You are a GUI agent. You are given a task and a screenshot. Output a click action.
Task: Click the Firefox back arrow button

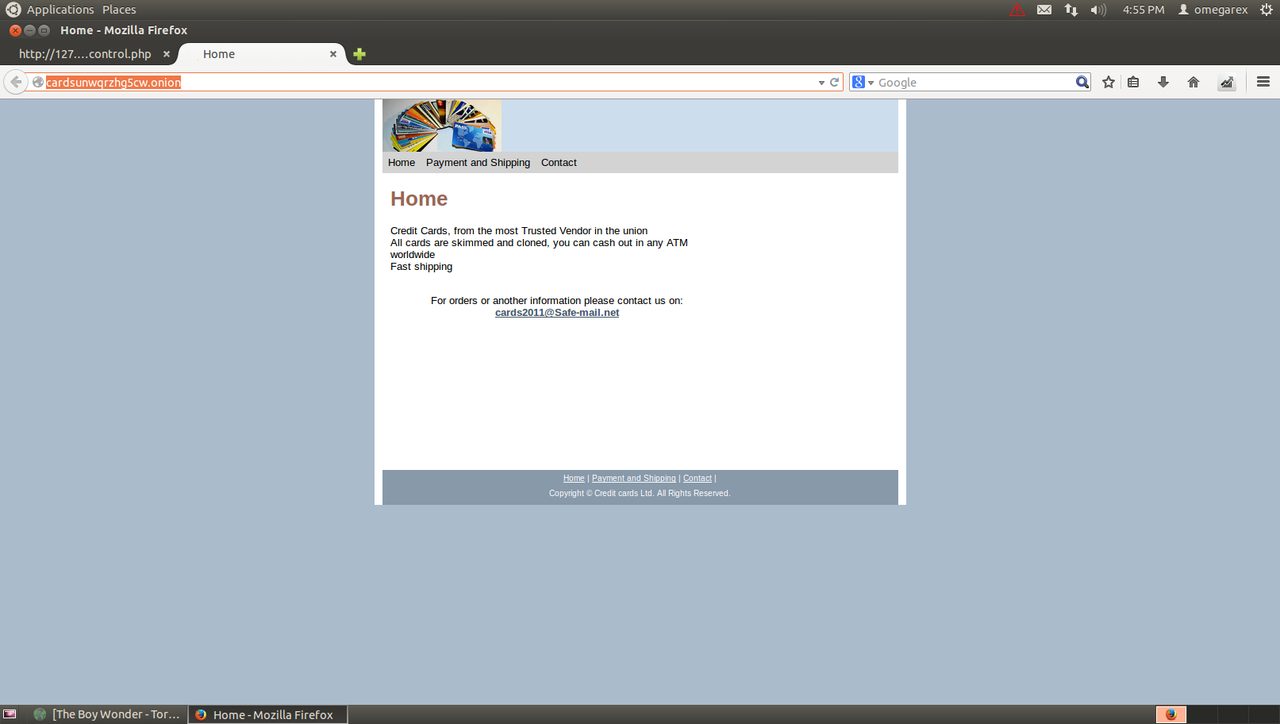16,82
